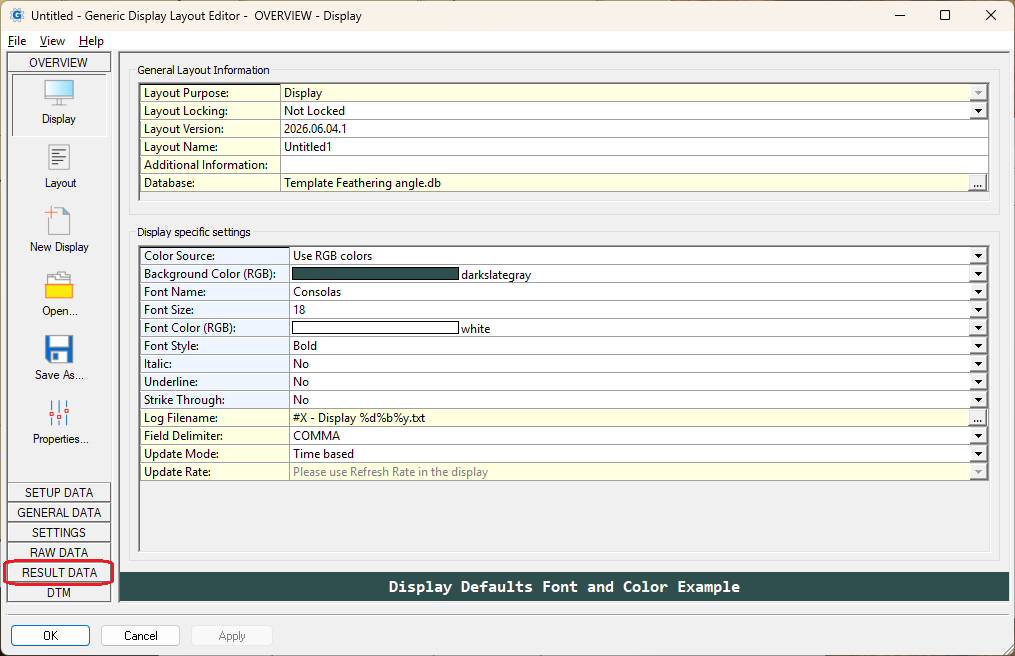The height and width of the screenshot is (656, 1015).
Task: Open the View menu
Action: click(52, 41)
